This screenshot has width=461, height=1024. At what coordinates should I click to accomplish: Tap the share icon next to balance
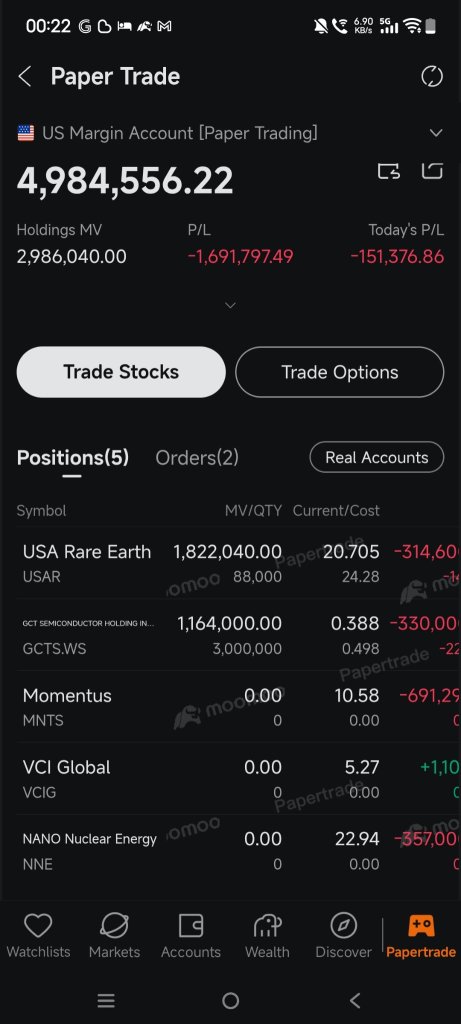click(432, 171)
